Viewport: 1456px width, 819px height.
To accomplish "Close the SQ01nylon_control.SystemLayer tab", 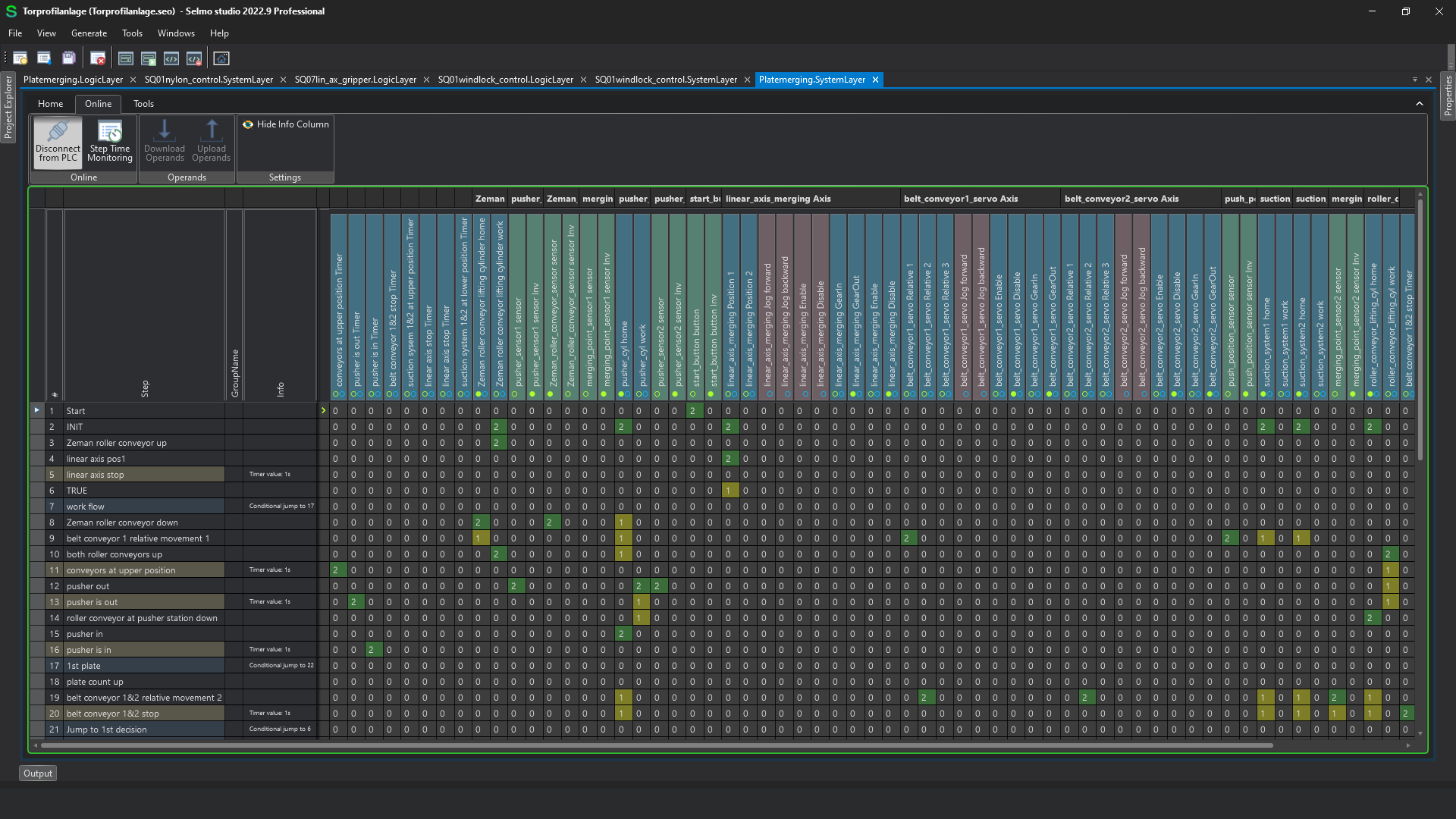I will tap(284, 80).
